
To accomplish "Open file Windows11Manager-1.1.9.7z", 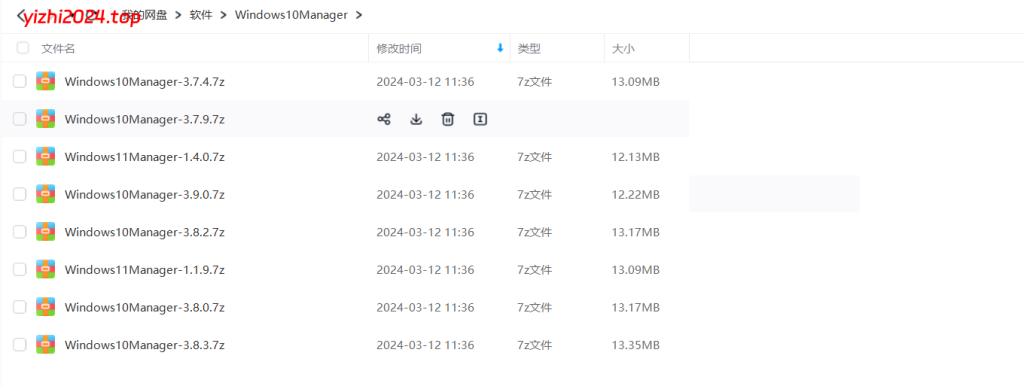I will [144, 269].
